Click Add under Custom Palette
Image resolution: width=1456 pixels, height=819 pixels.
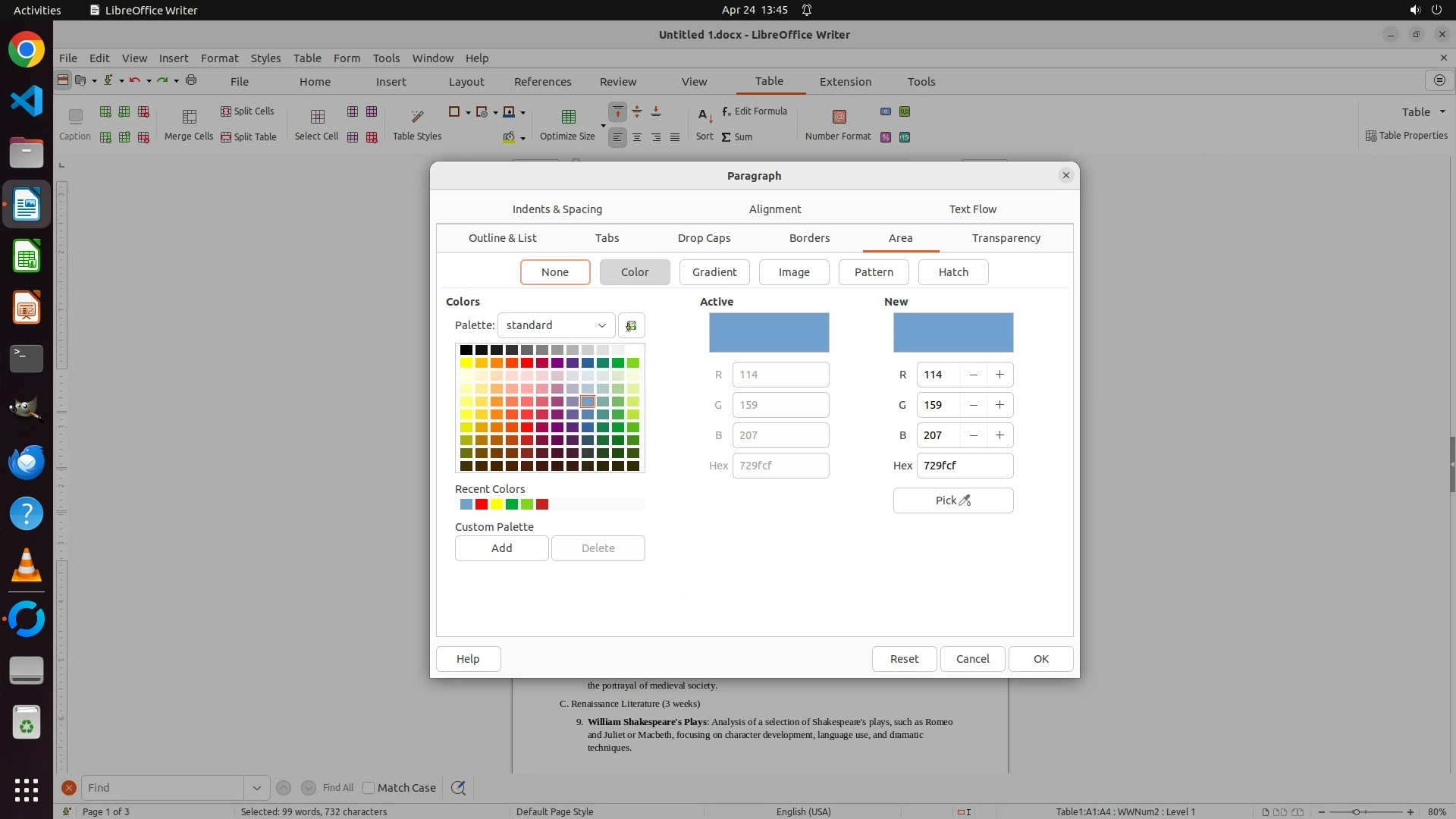pos(501,548)
